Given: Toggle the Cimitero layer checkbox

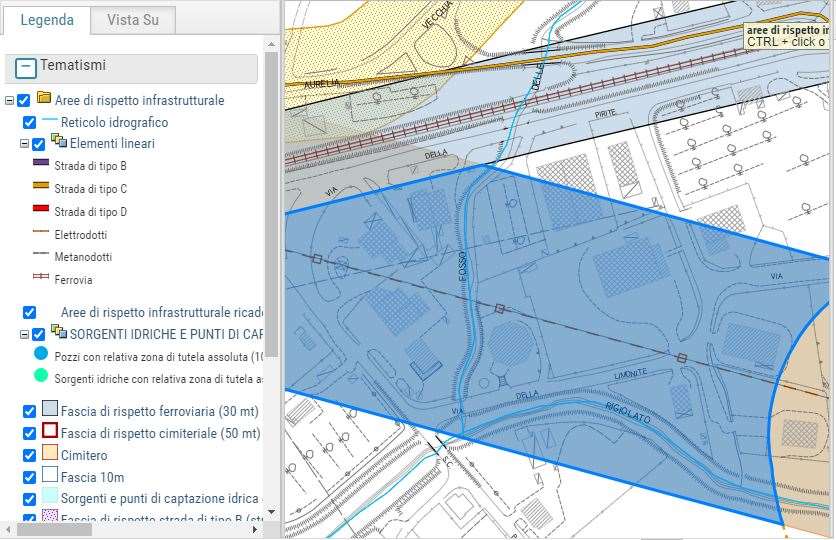Looking at the screenshot, I should coord(29,456).
